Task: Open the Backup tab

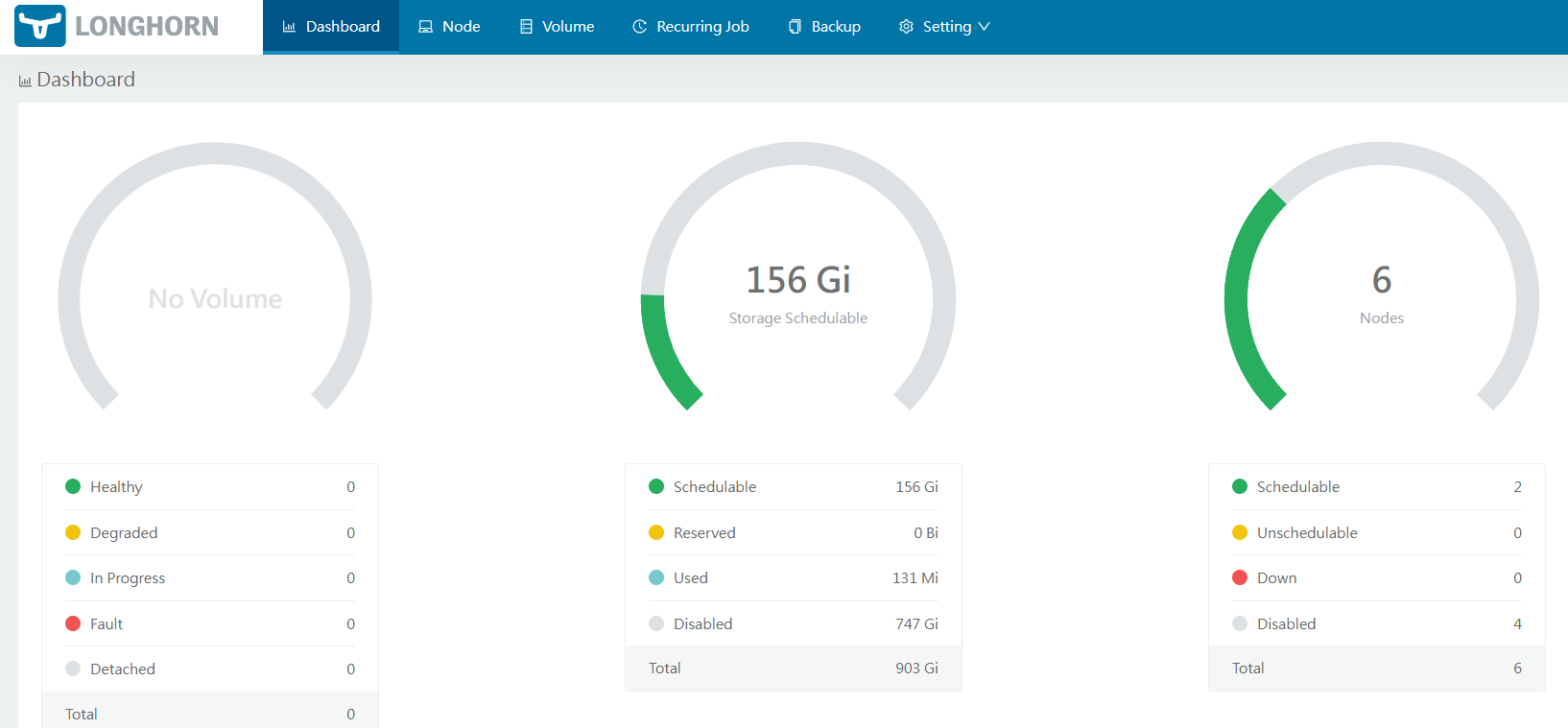Action: point(824,27)
